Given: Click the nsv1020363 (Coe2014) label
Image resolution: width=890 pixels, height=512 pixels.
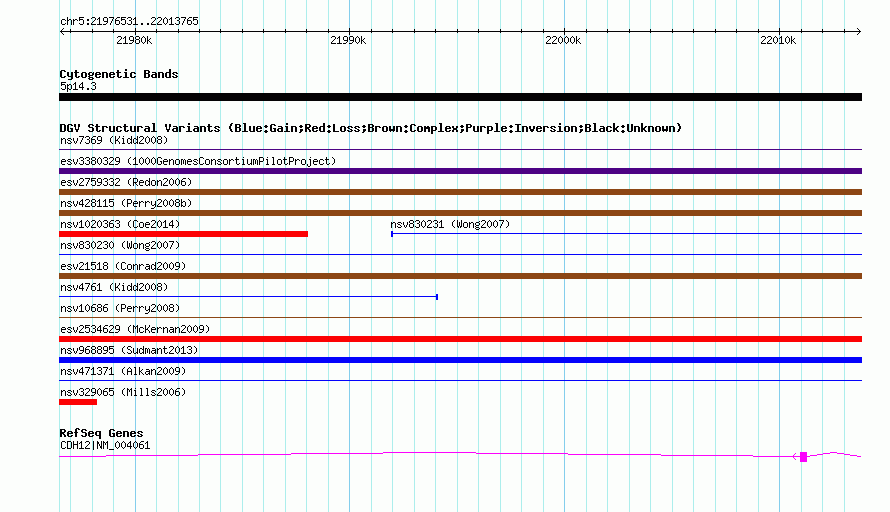Looking at the screenshot, I should coord(120,224).
